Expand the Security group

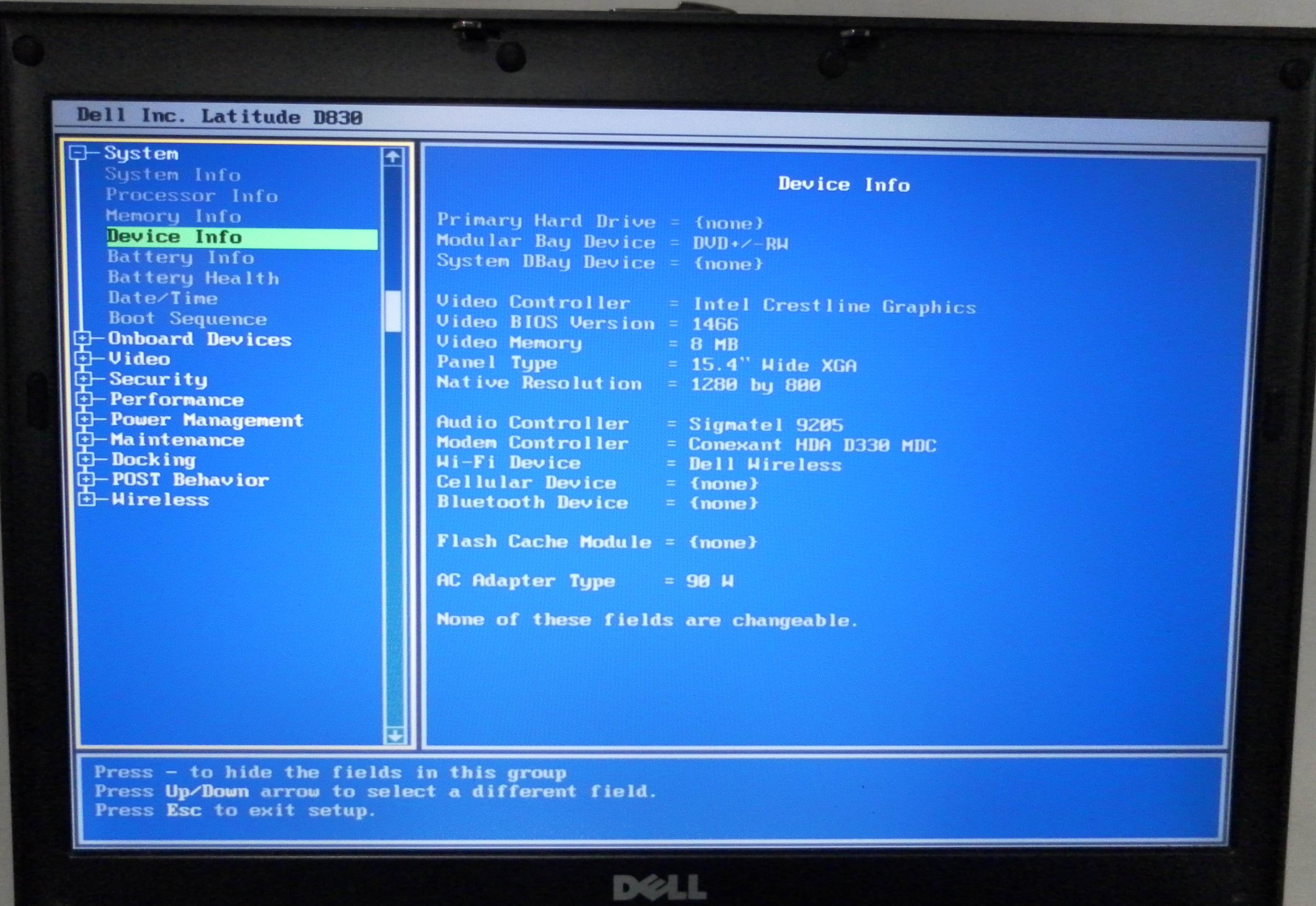click(x=83, y=379)
